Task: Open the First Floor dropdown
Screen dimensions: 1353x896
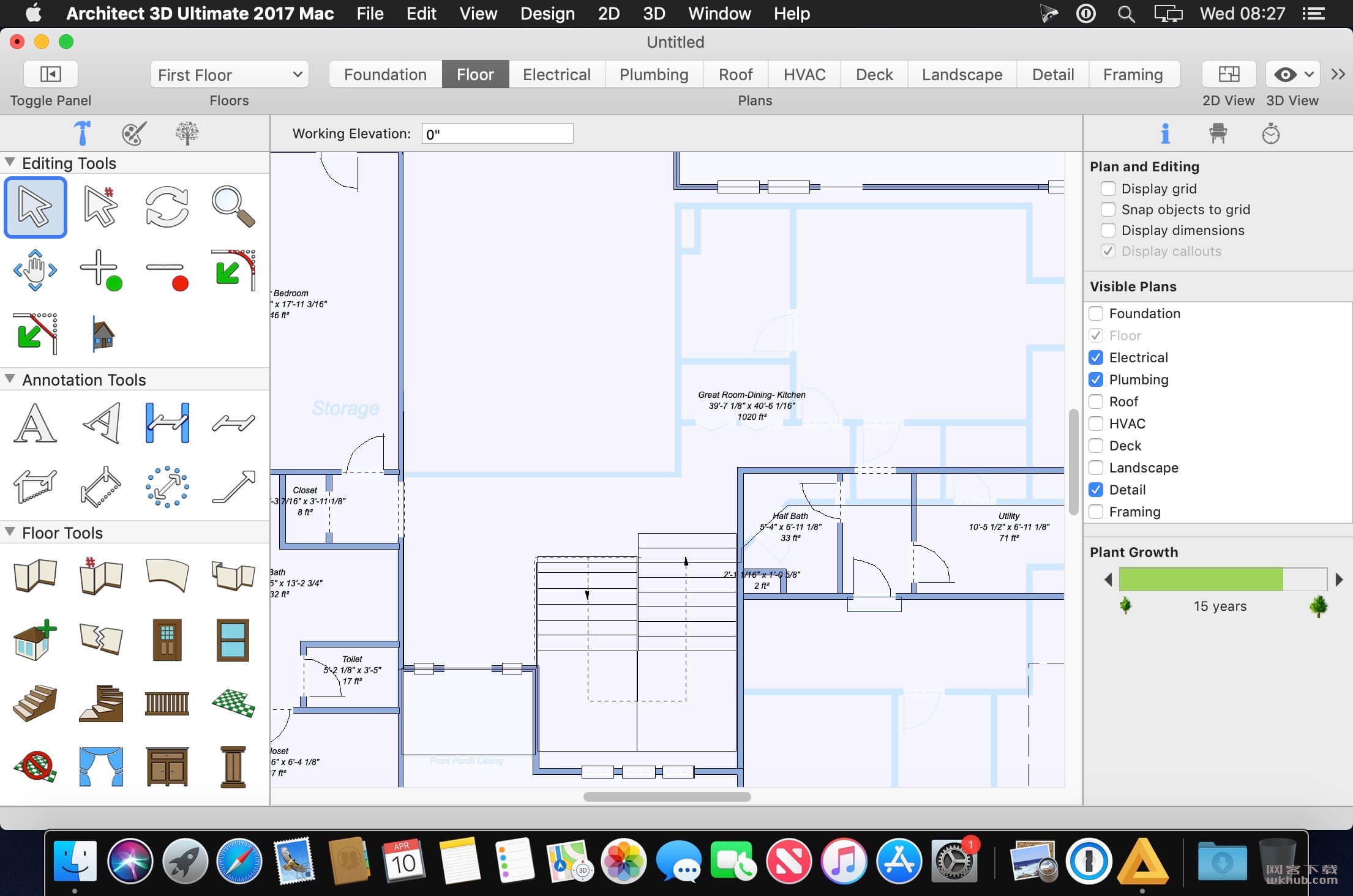Action: click(229, 75)
